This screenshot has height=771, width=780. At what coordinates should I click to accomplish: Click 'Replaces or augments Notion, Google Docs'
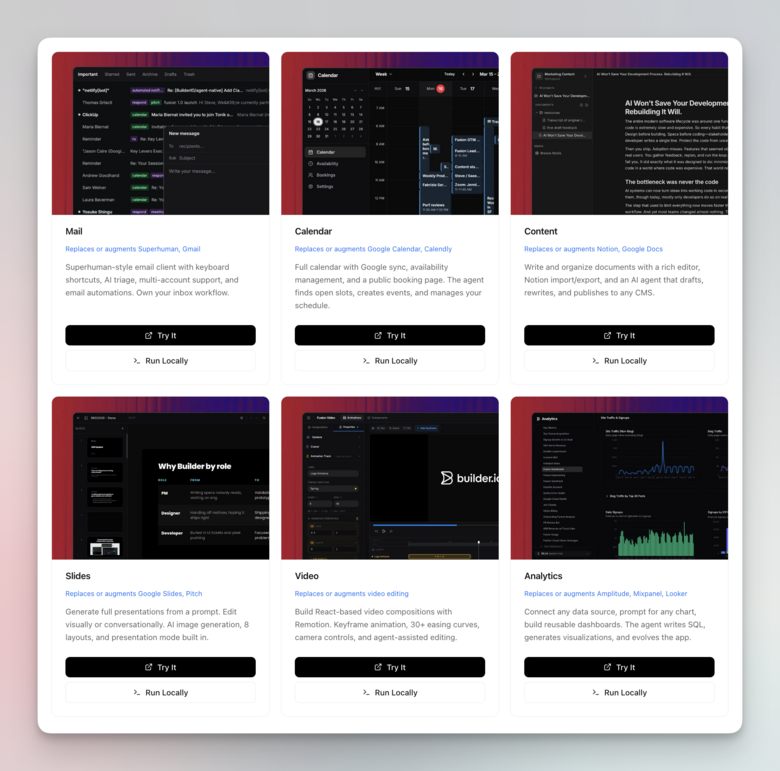(593, 249)
